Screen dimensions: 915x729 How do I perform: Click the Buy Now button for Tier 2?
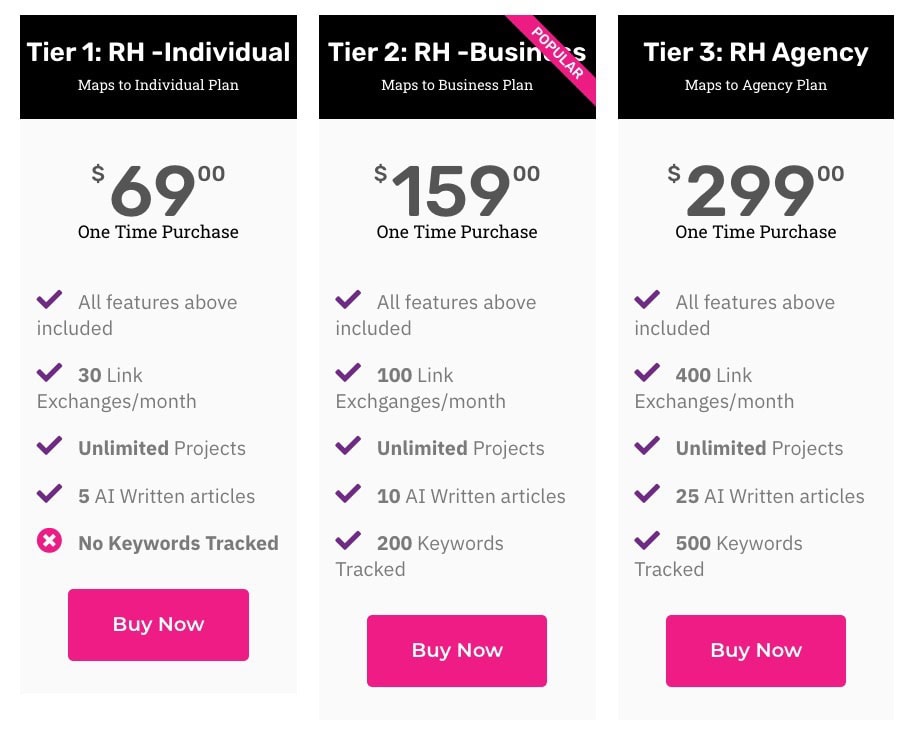pos(457,650)
